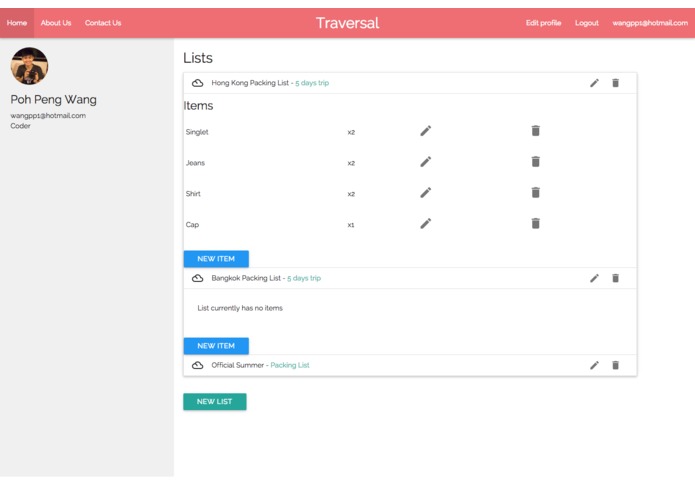
Task: Delete the Shirt item
Action: pyautogui.click(x=535, y=193)
